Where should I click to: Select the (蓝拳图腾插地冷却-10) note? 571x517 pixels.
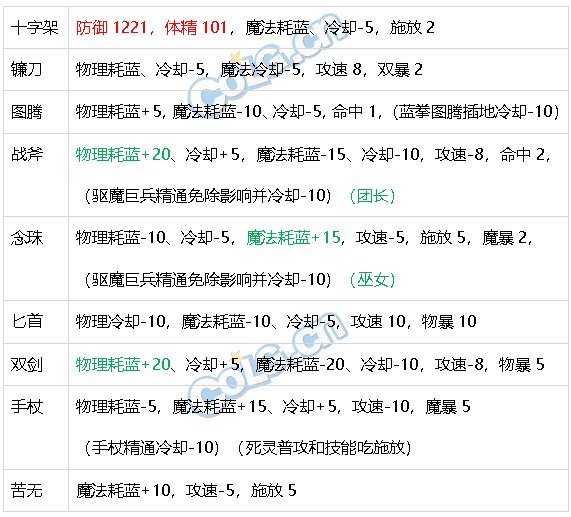[476, 112]
